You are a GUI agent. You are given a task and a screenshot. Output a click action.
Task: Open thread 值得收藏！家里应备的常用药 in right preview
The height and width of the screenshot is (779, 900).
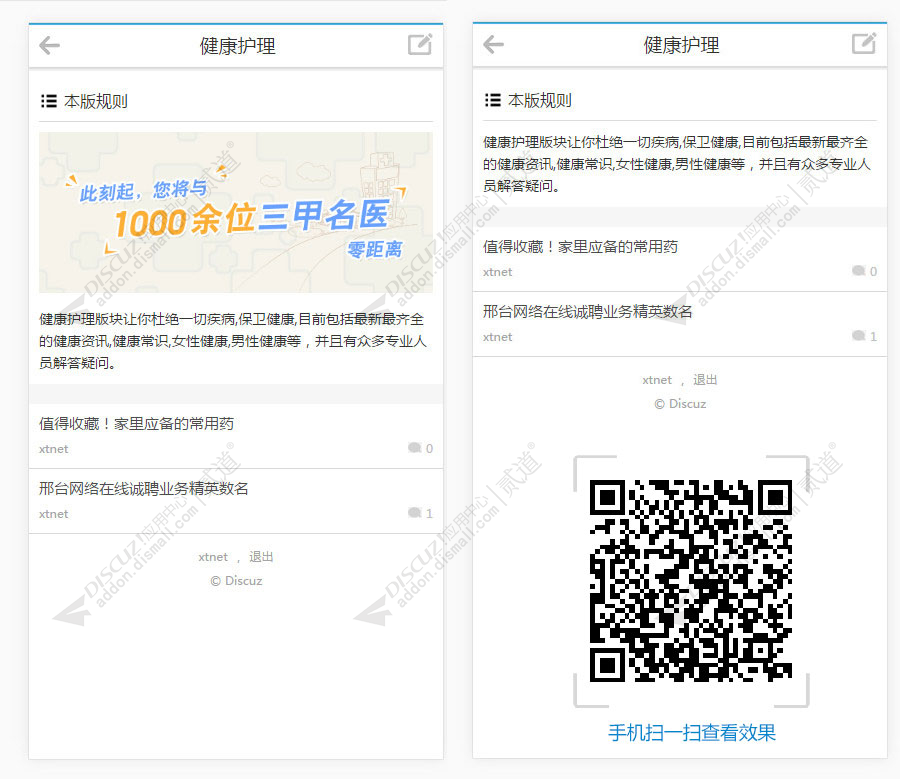tap(580, 247)
